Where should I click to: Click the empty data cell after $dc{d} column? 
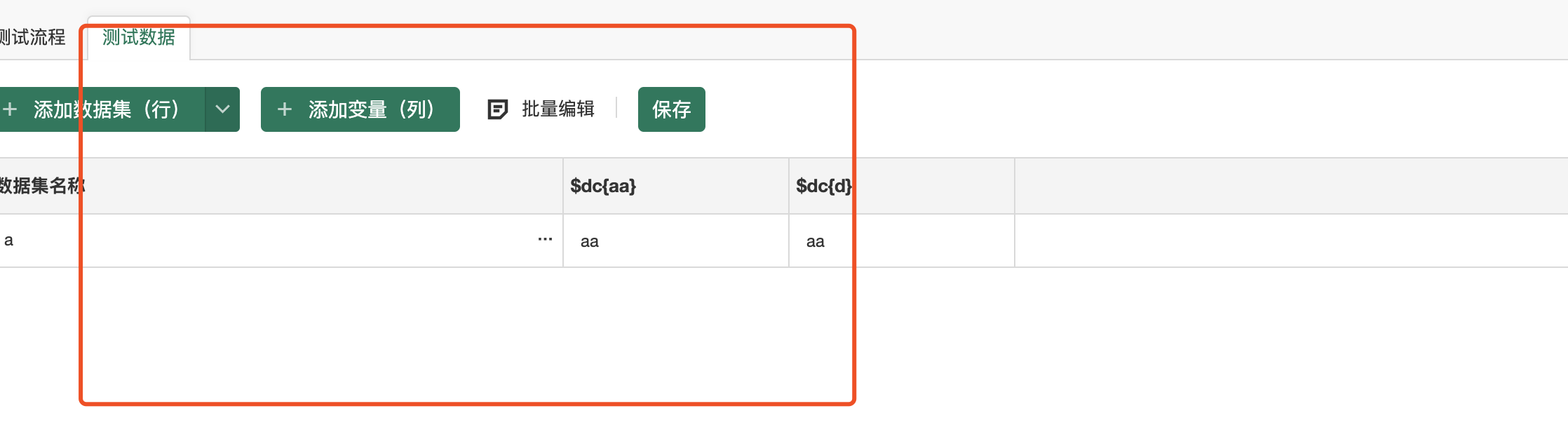[x=1291, y=241]
